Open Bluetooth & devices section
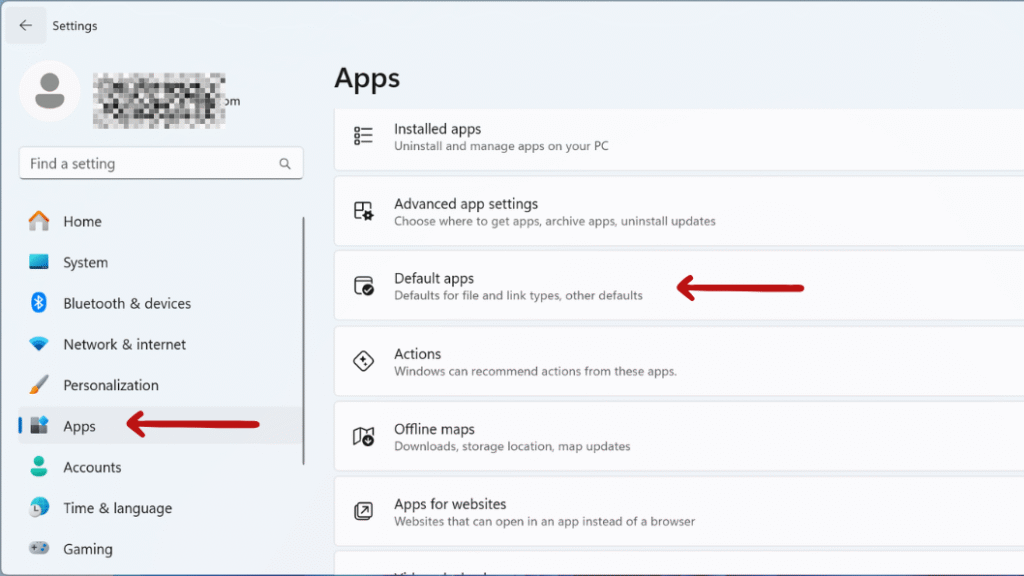Viewport: 1024px width, 576px height. tap(161, 304)
